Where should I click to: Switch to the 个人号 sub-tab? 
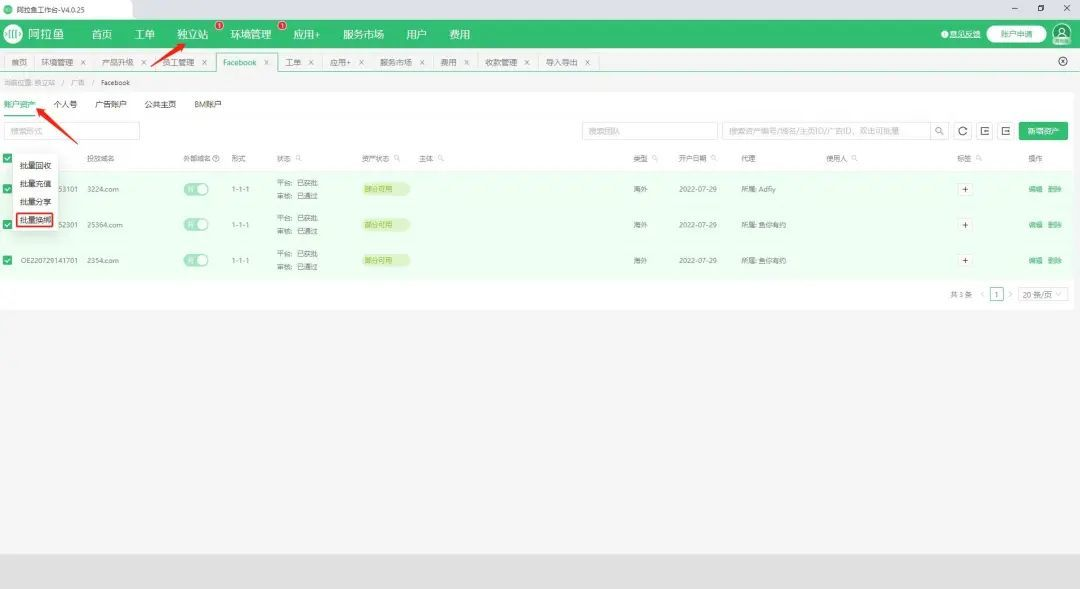pyautogui.click(x=65, y=104)
